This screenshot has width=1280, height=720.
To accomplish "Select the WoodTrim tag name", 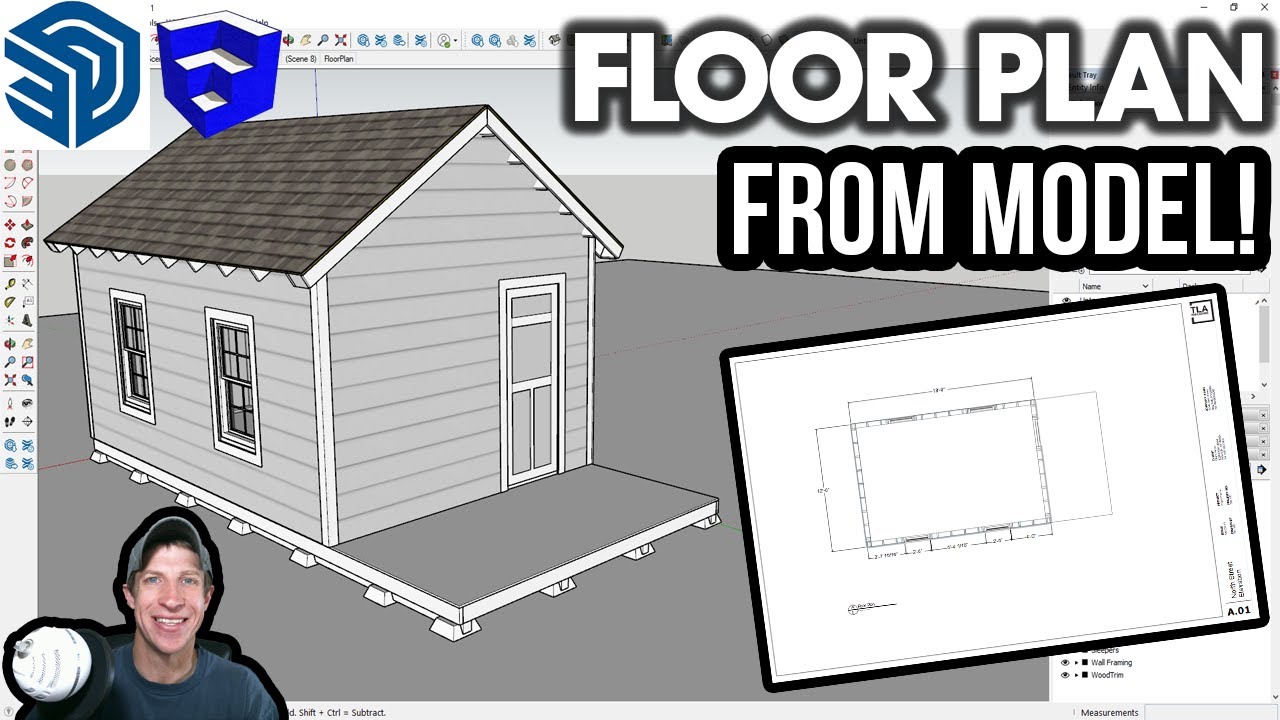I will coord(1107,675).
